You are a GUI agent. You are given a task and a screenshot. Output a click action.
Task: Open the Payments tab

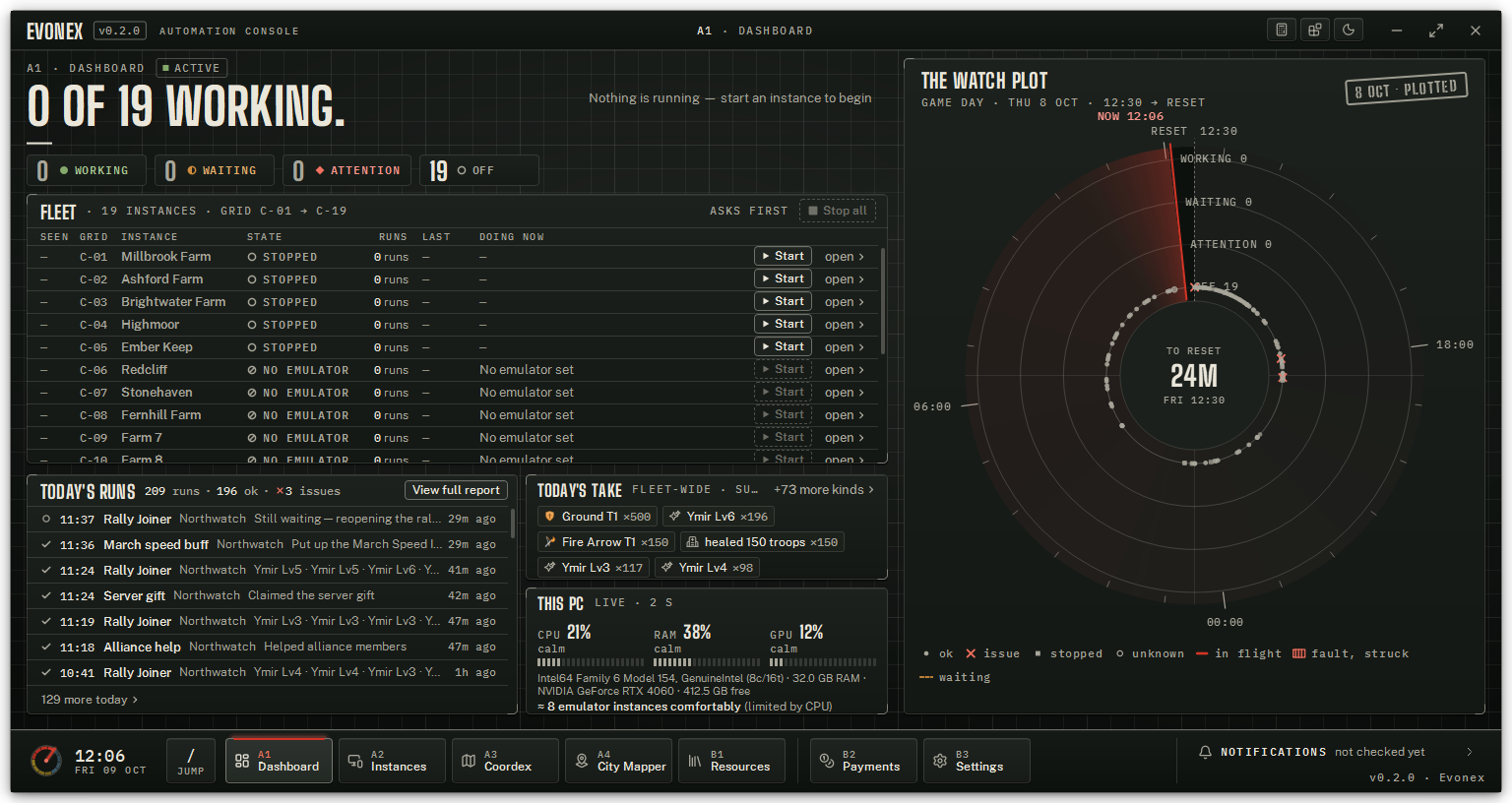pos(863,761)
